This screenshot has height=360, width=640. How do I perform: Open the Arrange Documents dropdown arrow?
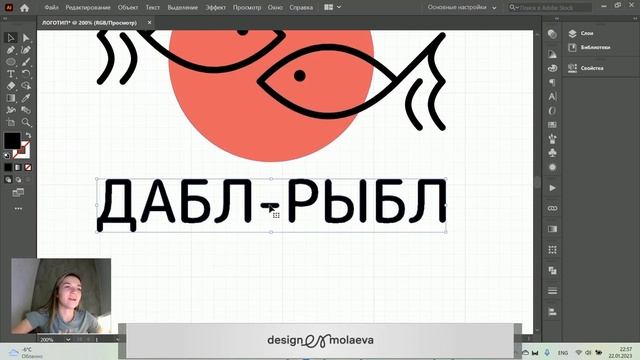[339, 7]
